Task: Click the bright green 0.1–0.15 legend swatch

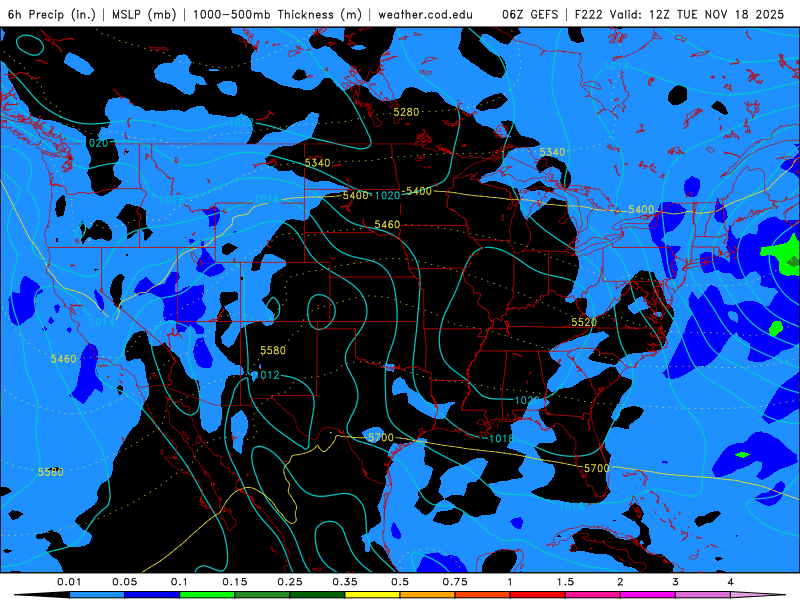Action: point(207,595)
